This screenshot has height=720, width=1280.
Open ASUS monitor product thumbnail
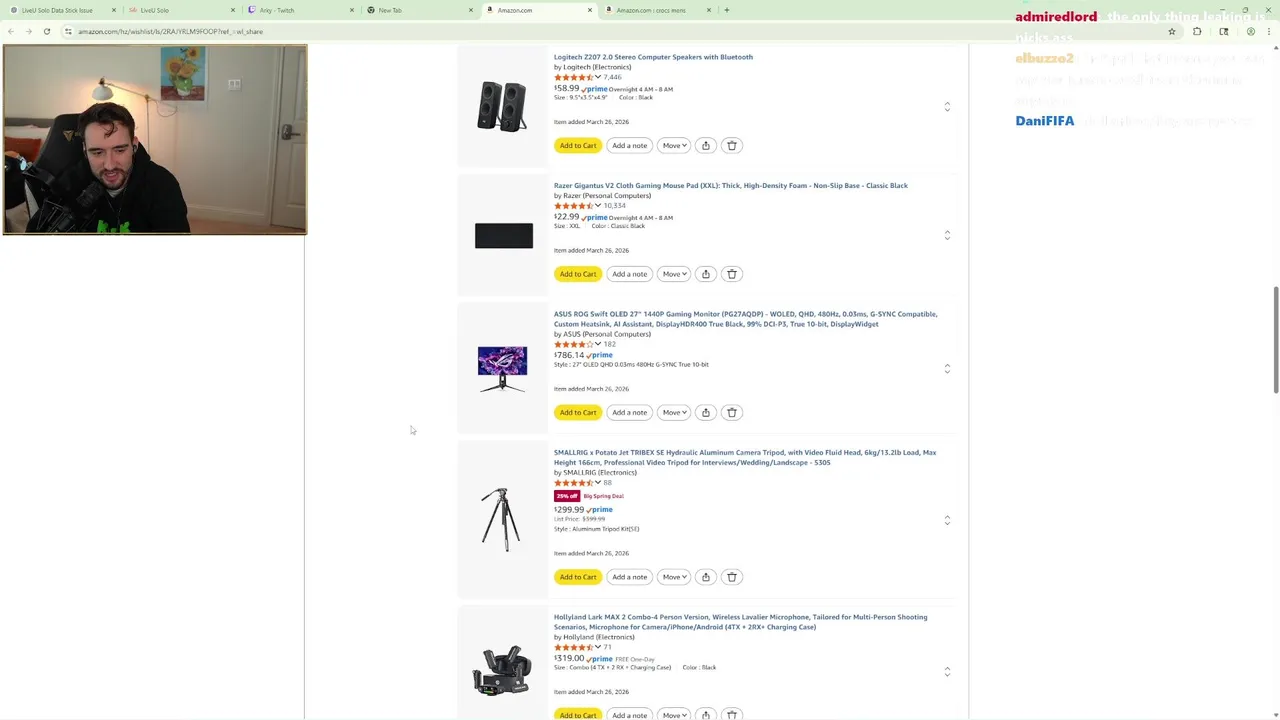click(x=502, y=368)
